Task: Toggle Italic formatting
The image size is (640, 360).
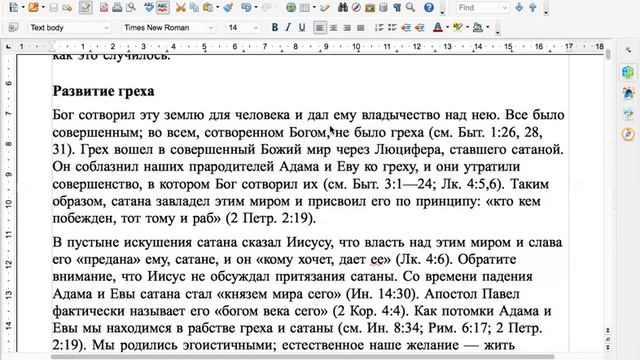Action: tap(288, 27)
